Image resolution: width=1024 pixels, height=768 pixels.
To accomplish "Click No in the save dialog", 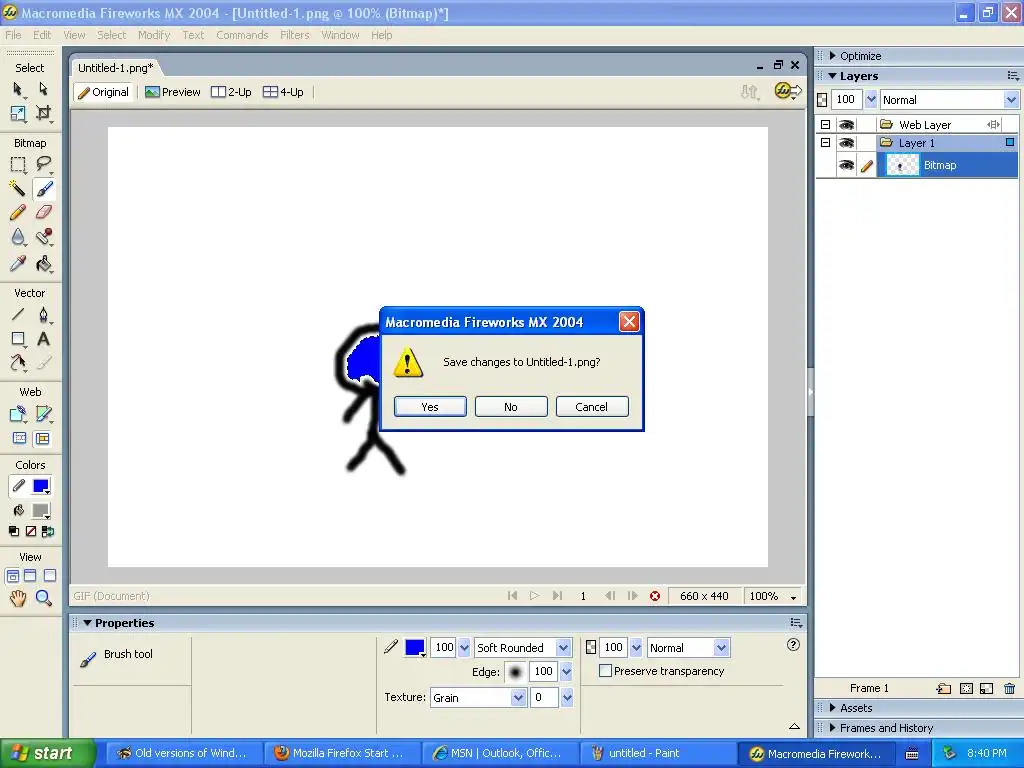I will point(511,406).
